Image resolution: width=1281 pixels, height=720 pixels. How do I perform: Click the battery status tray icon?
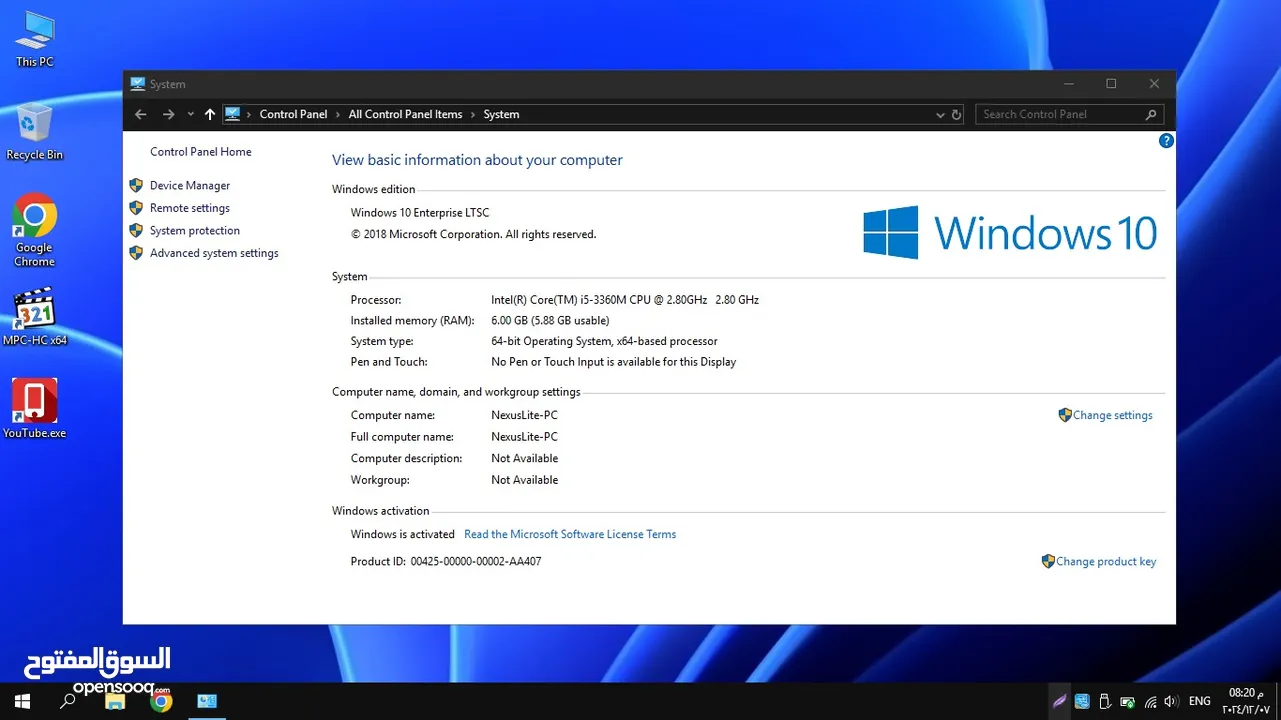(1127, 701)
